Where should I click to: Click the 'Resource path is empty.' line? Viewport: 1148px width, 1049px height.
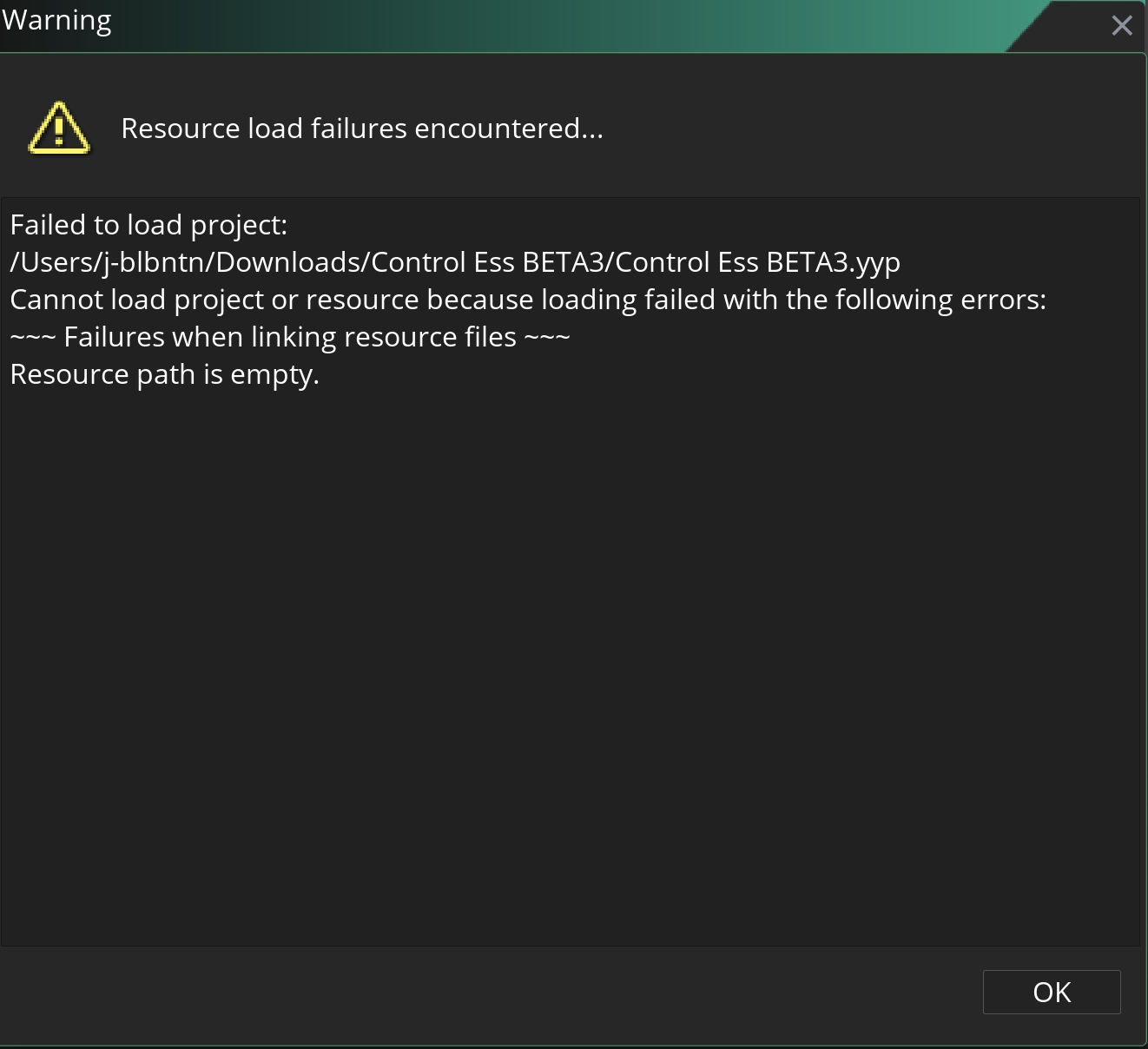point(165,374)
